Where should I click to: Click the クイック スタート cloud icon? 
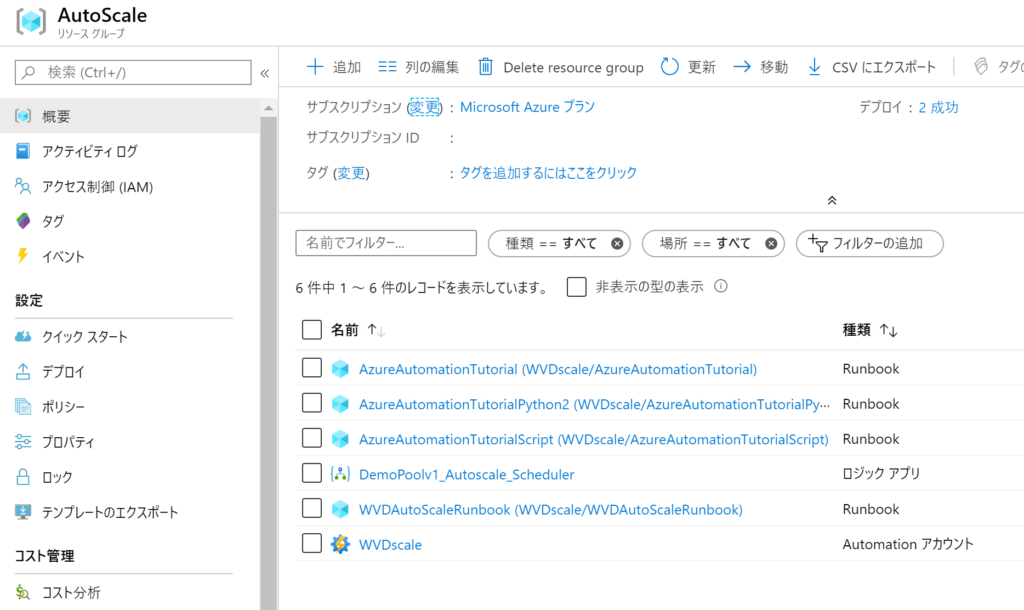[x=23, y=336]
